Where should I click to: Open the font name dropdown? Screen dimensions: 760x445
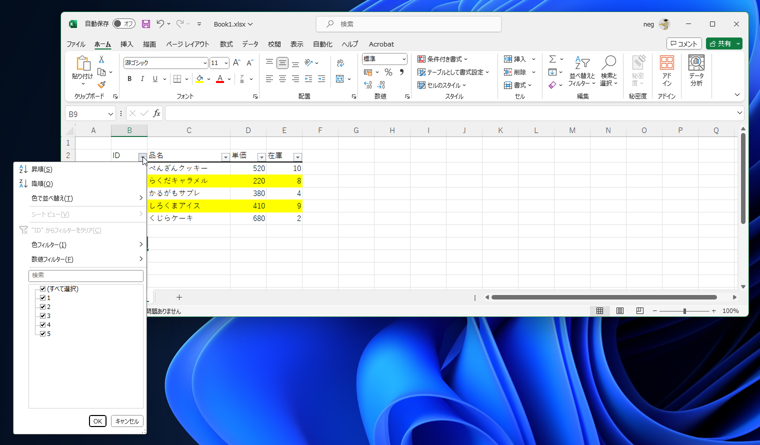click(x=205, y=63)
